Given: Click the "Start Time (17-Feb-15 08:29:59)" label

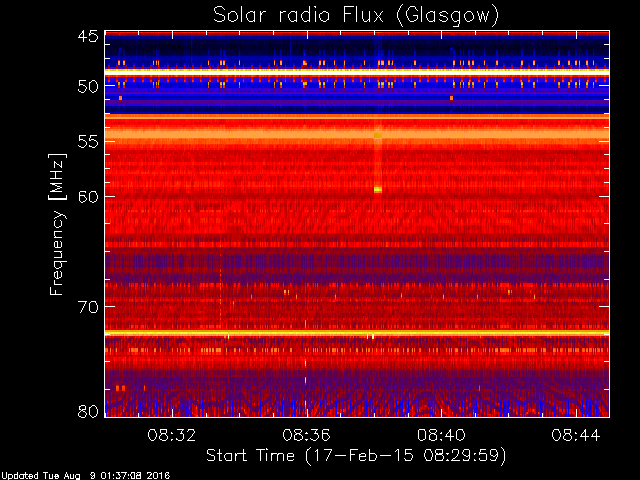Looking at the screenshot, I should [356, 456].
